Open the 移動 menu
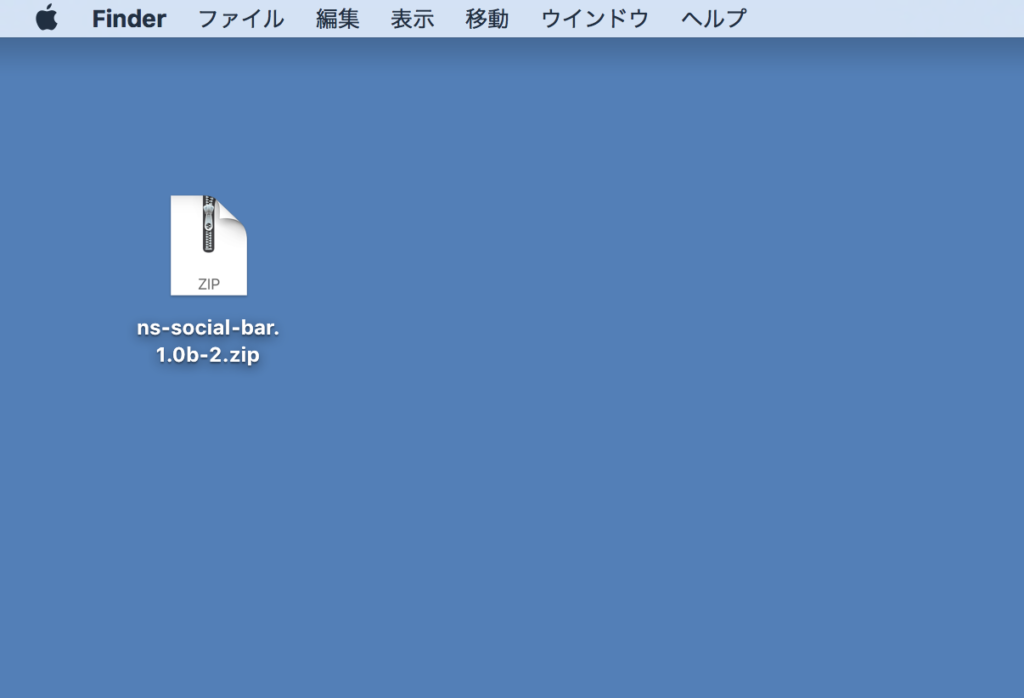Viewport: 1024px width, 698px height. click(x=487, y=18)
